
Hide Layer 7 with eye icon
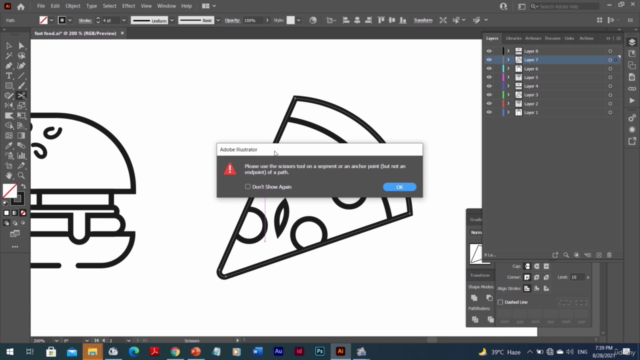pyautogui.click(x=489, y=60)
